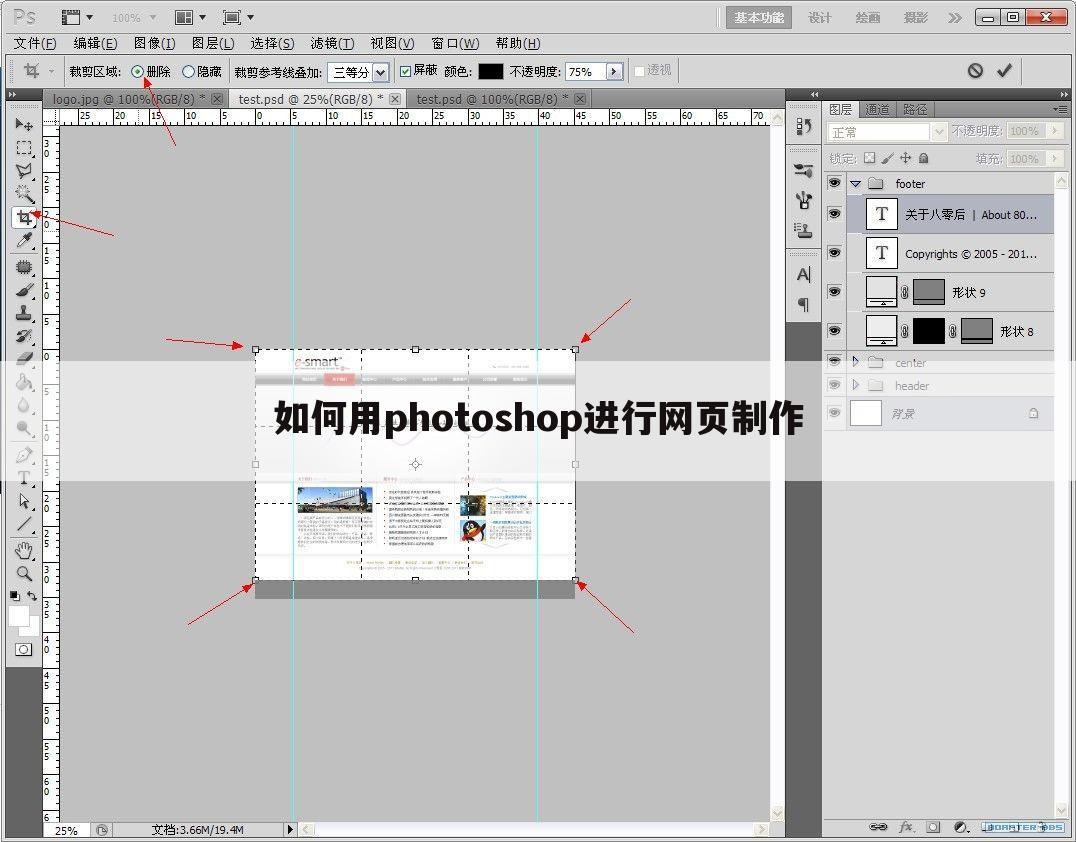The image size is (1076, 842).
Task: Click the crop shield color swatch
Action: coord(493,70)
